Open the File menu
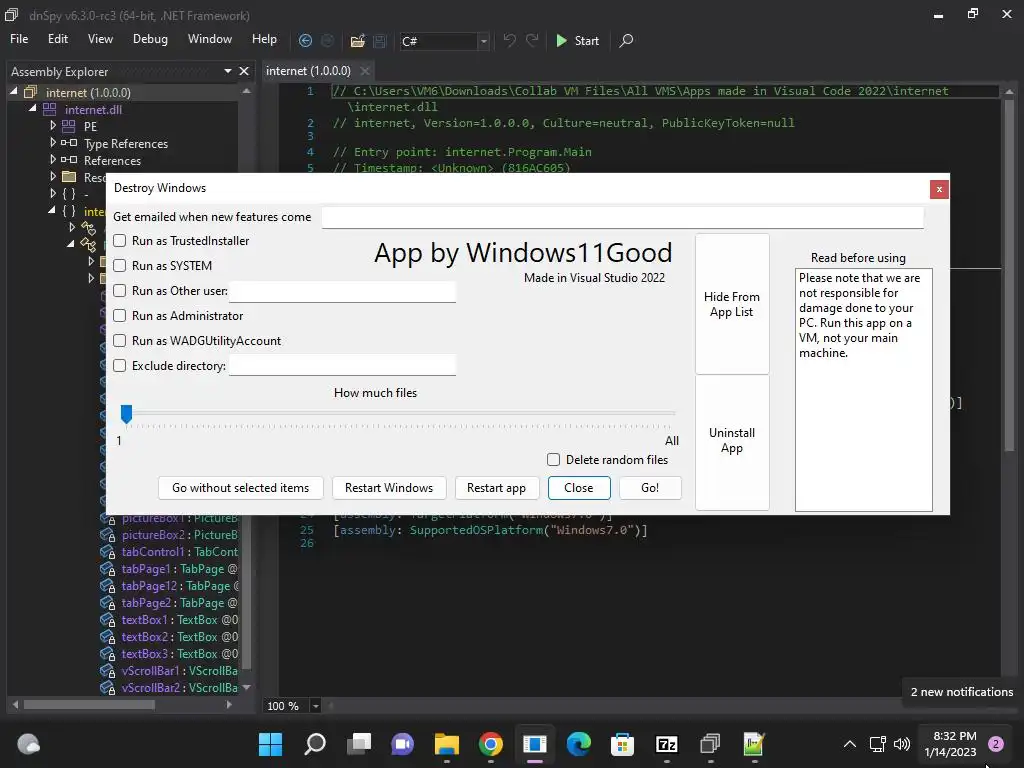Screen dimensions: 1024x768 click(19, 39)
